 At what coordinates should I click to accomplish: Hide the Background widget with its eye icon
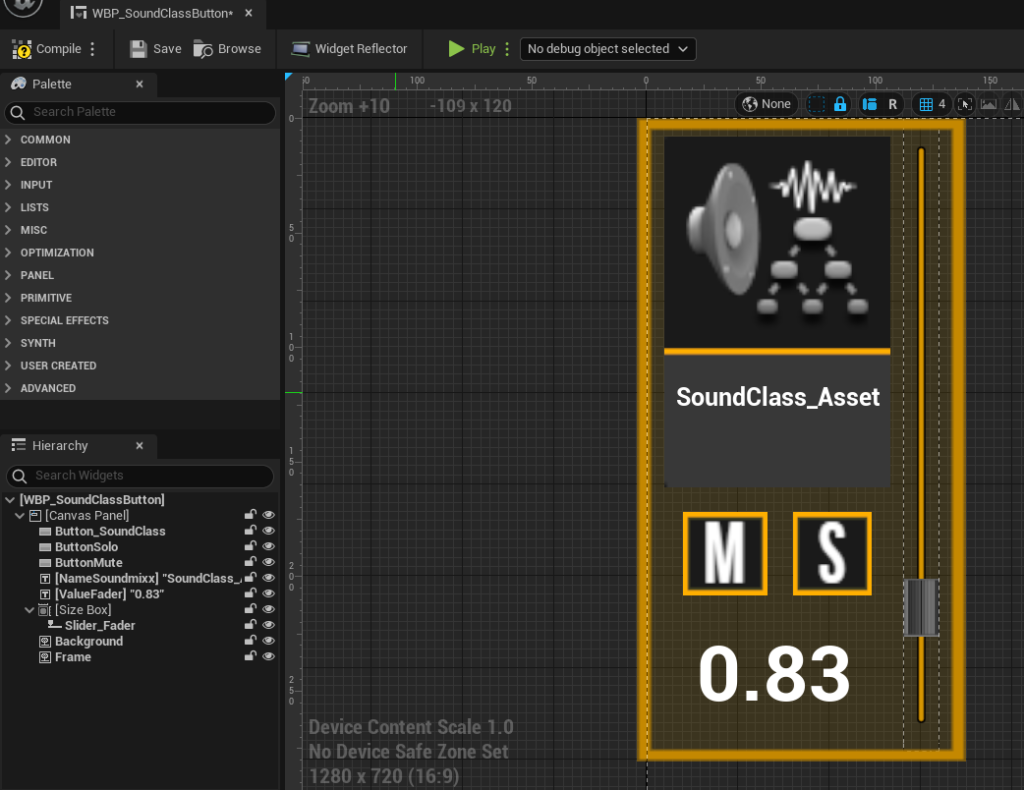(268, 642)
